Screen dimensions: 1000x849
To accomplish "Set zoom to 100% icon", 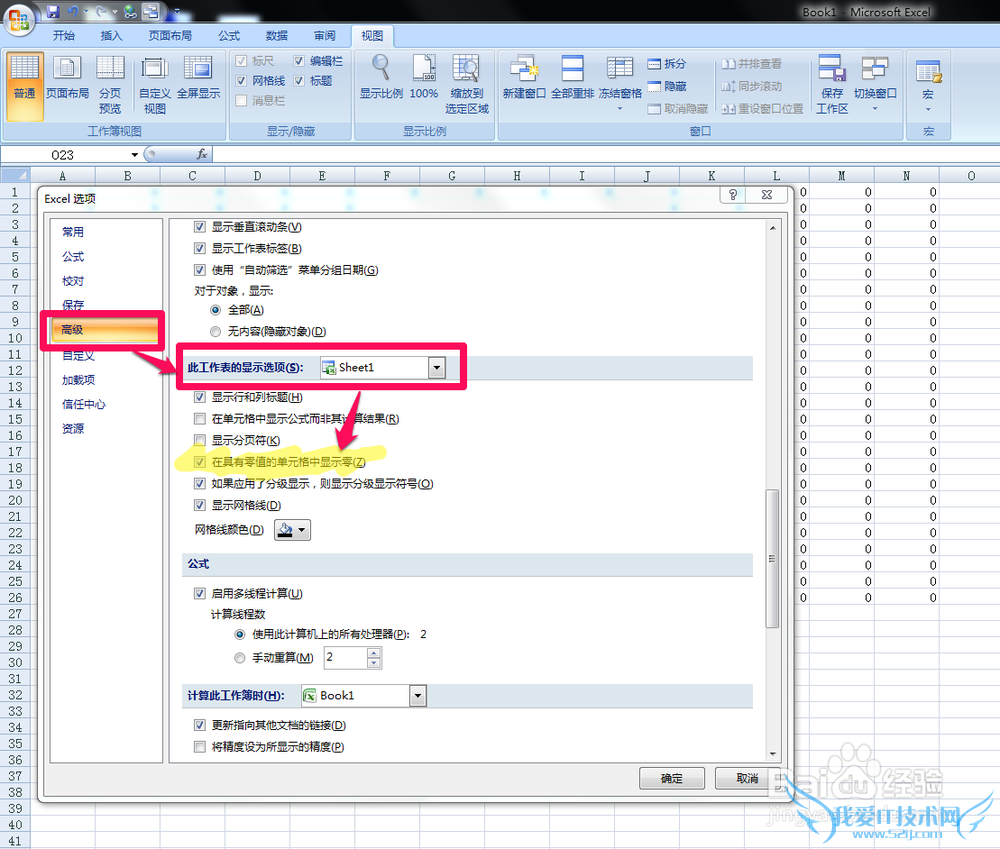I will pos(423,78).
